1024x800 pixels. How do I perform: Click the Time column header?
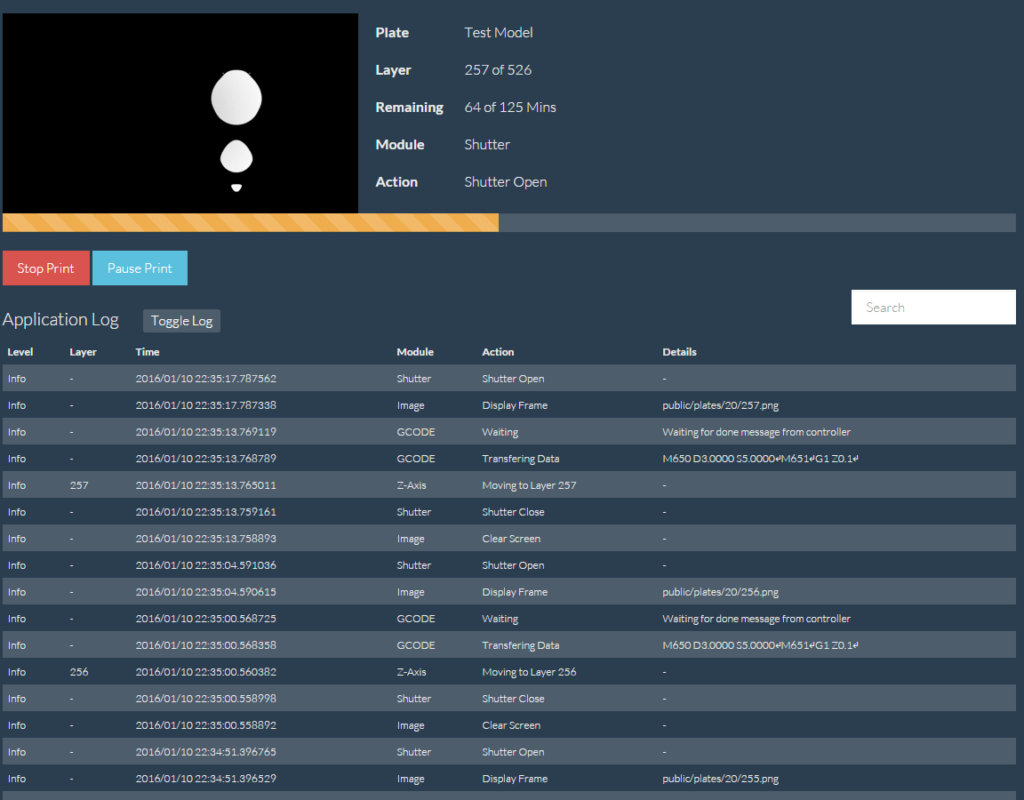coord(147,352)
